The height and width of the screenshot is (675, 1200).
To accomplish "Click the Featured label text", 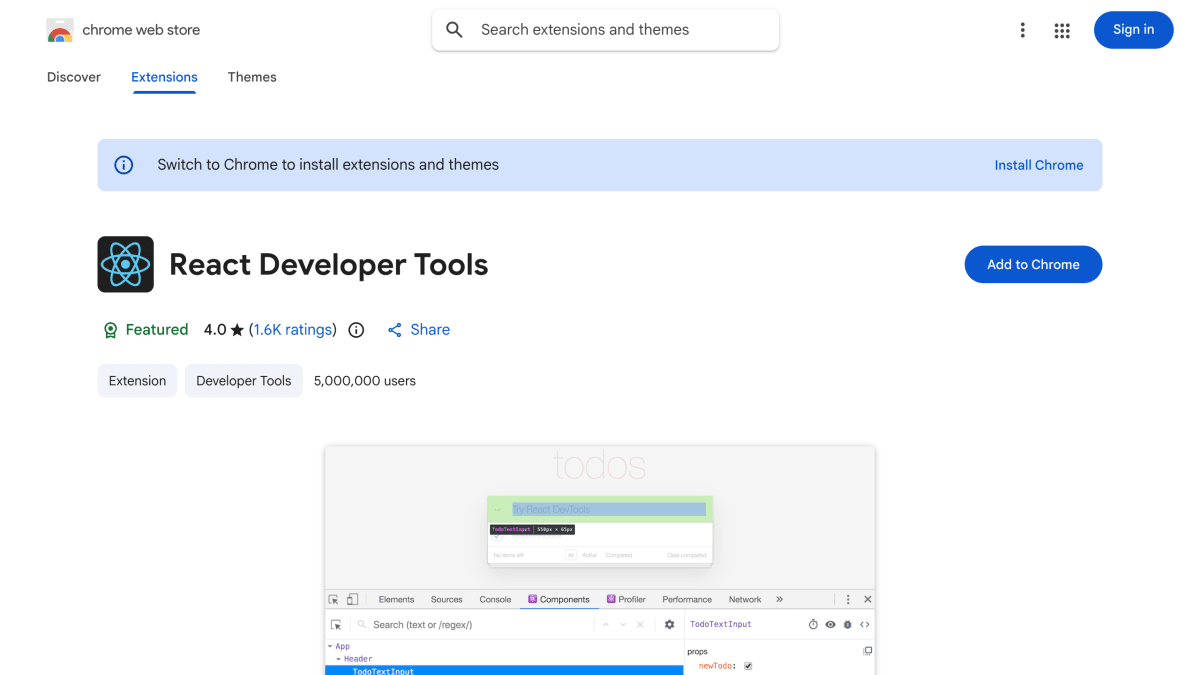I will (x=157, y=330).
